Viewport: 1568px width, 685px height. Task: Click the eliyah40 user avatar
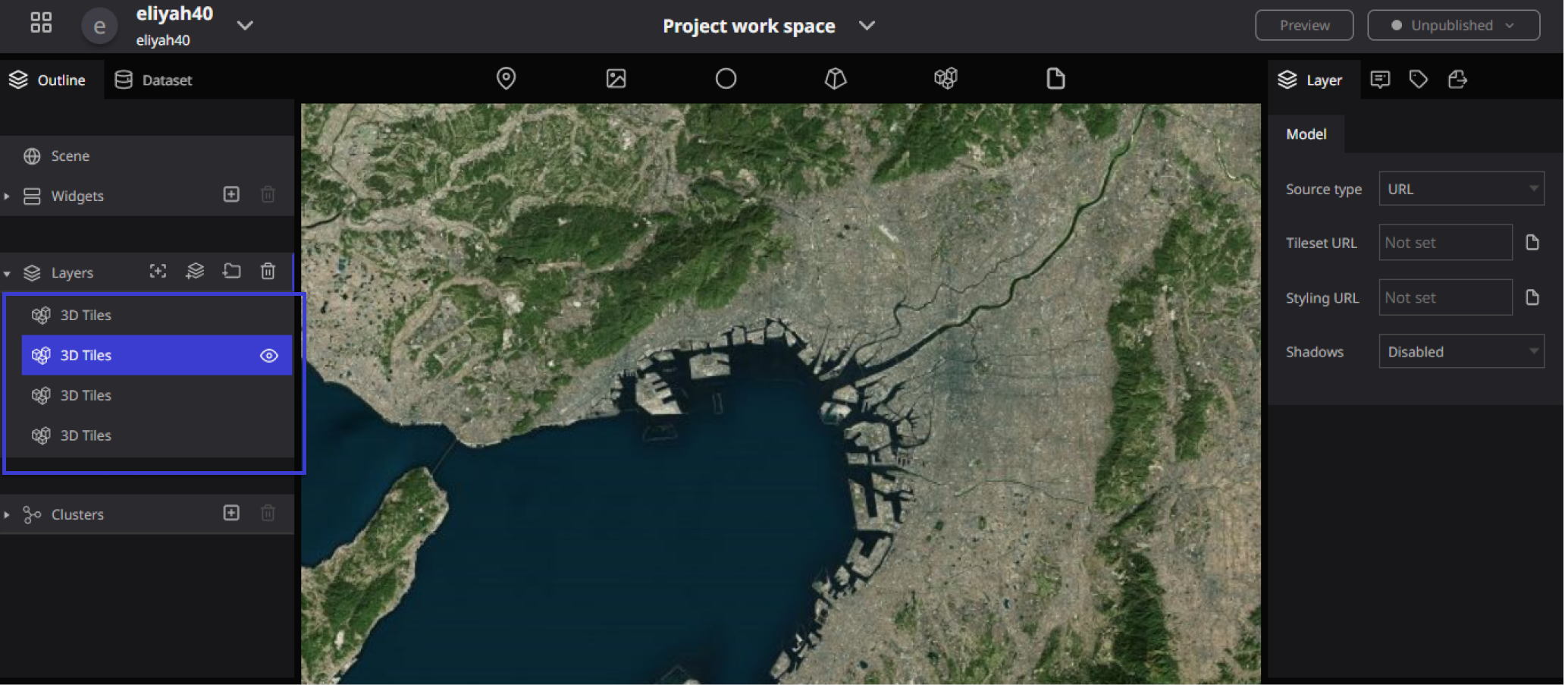tap(99, 26)
